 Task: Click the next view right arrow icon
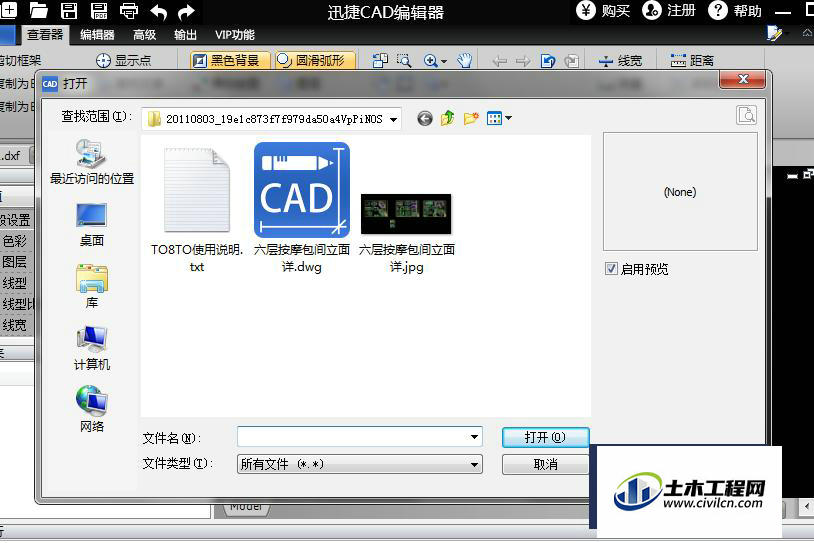point(523,61)
